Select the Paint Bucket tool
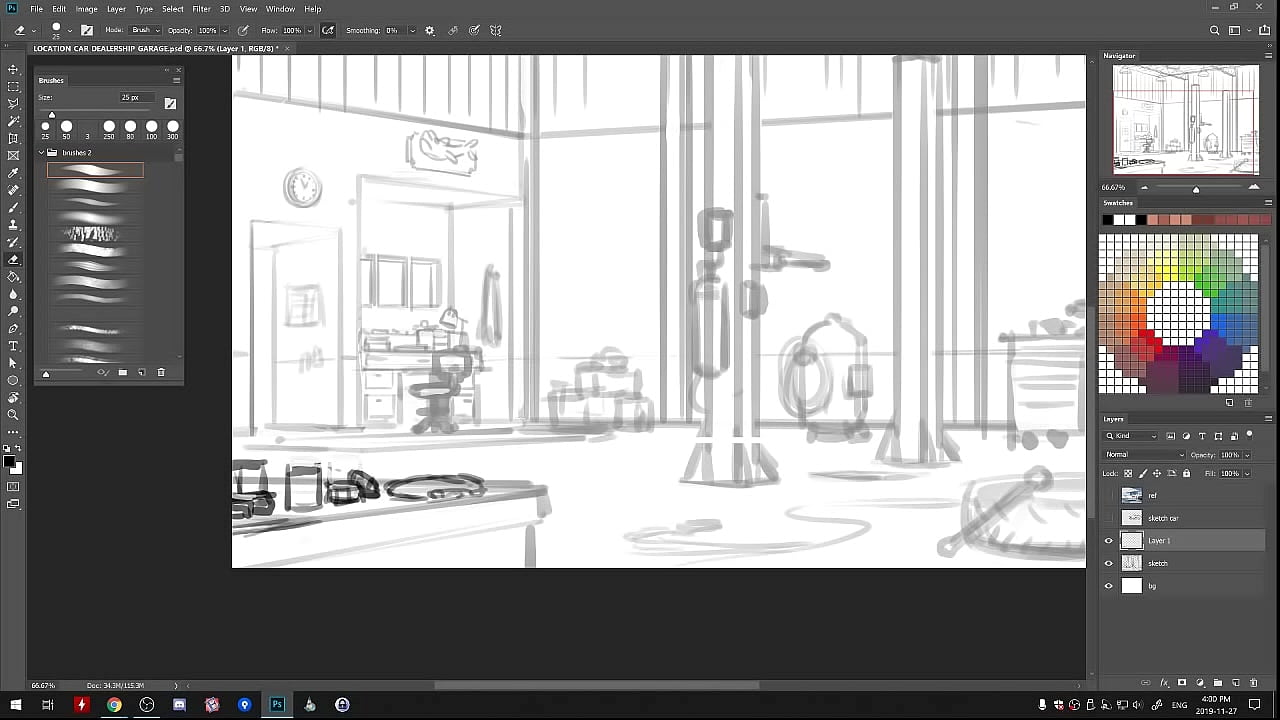 [13, 277]
